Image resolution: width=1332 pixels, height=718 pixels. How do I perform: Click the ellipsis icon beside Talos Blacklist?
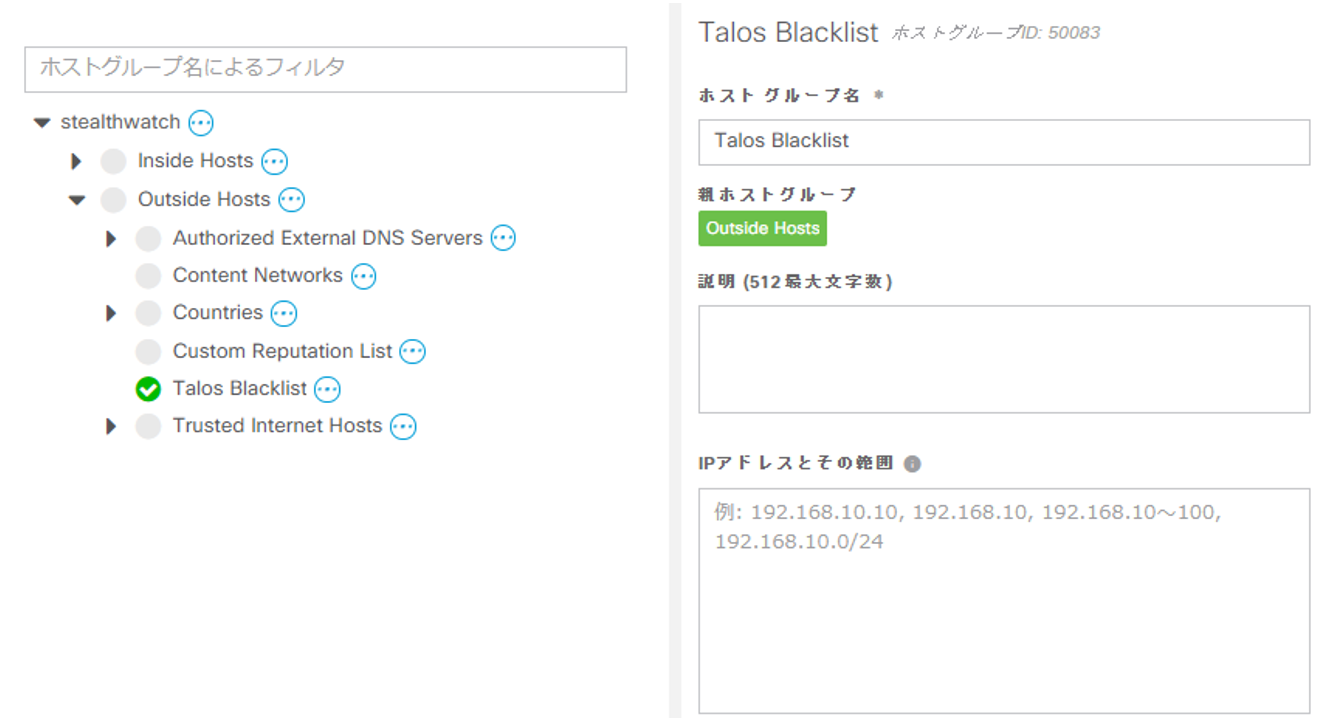pyautogui.click(x=327, y=389)
